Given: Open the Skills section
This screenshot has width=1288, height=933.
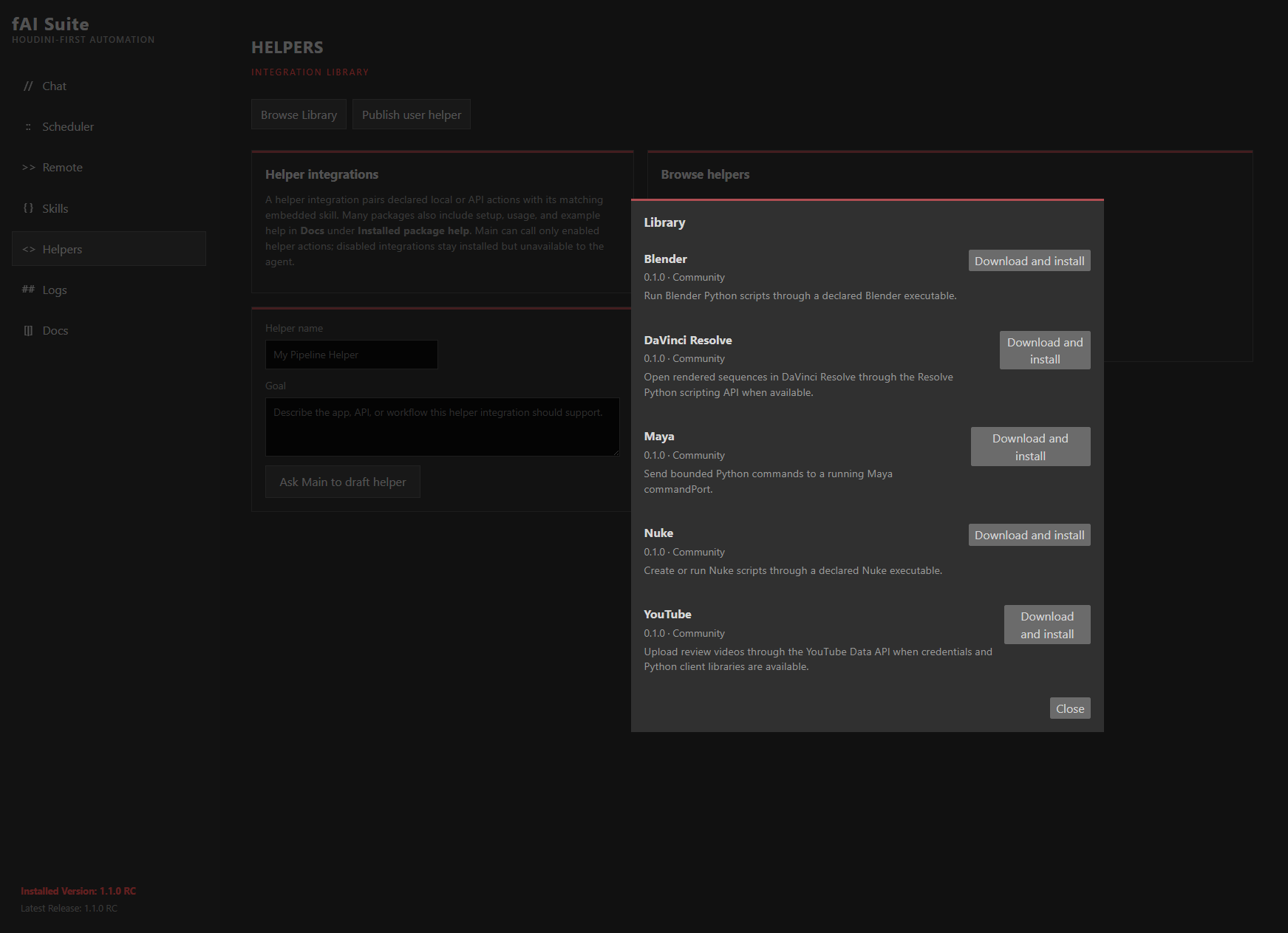Looking at the screenshot, I should pos(109,208).
